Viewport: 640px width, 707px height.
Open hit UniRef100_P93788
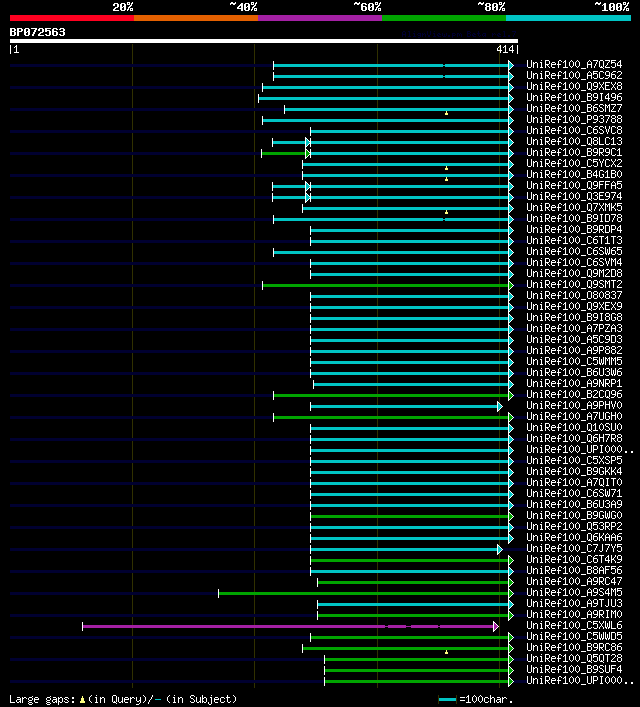point(574,119)
